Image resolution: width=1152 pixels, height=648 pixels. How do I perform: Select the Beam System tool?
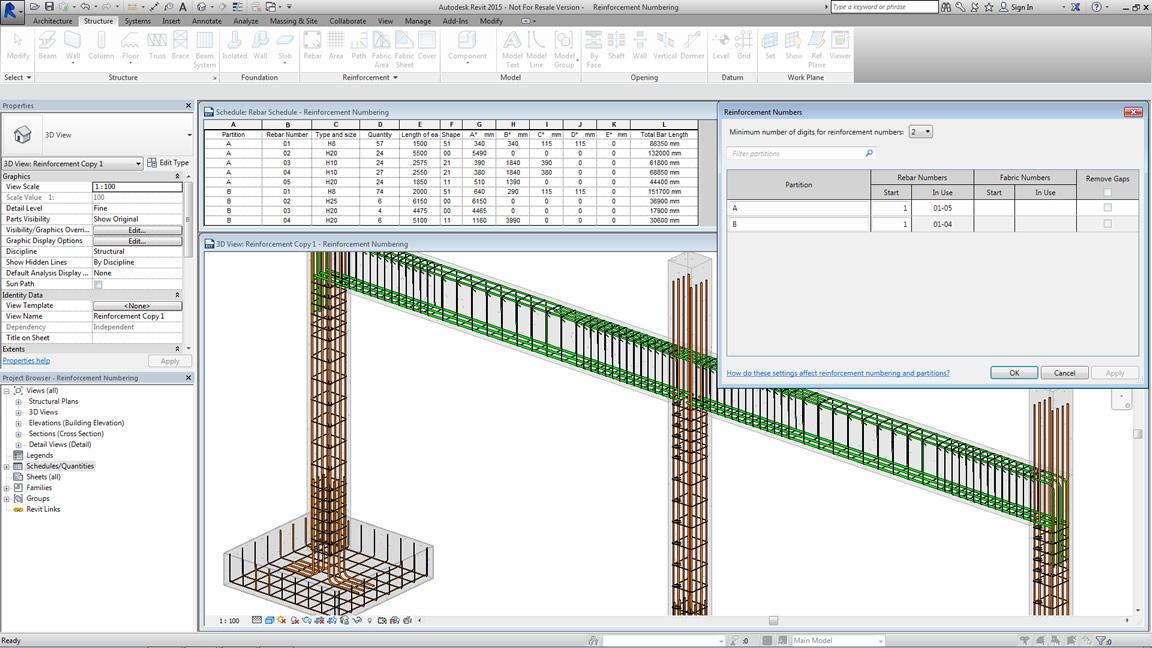(204, 49)
